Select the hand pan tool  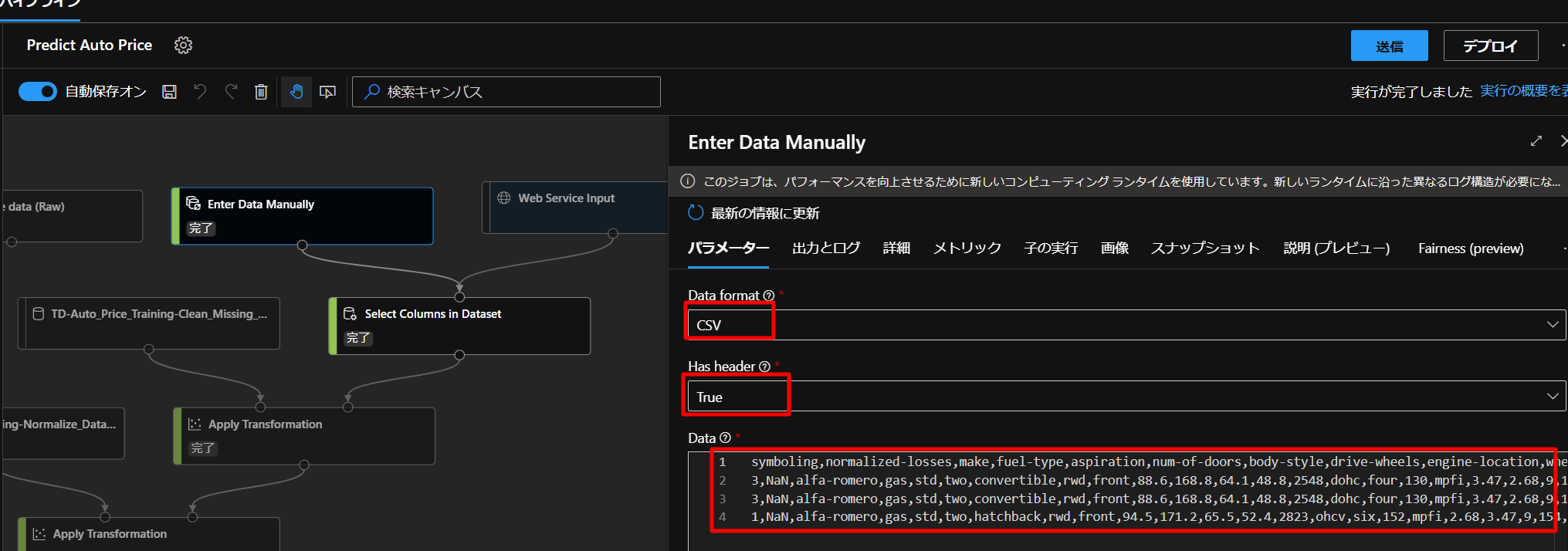[296, 92]
